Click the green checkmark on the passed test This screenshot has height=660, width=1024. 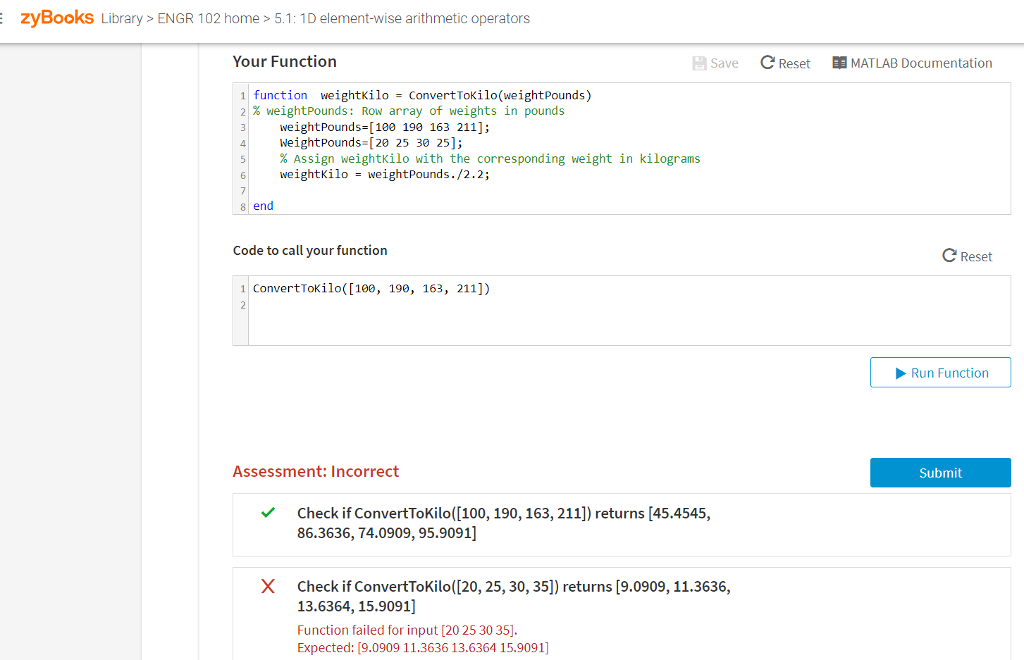click(x=267, y=513)
